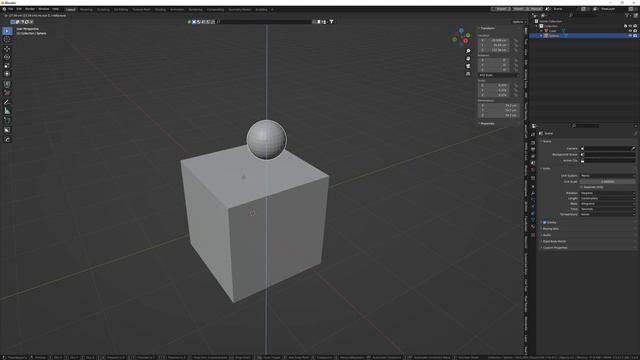Image resolution: width=640 pixels, height=360 pixels.
Task: Disable Sphere in renders via camera icon
Action: [x=635, y=36]
